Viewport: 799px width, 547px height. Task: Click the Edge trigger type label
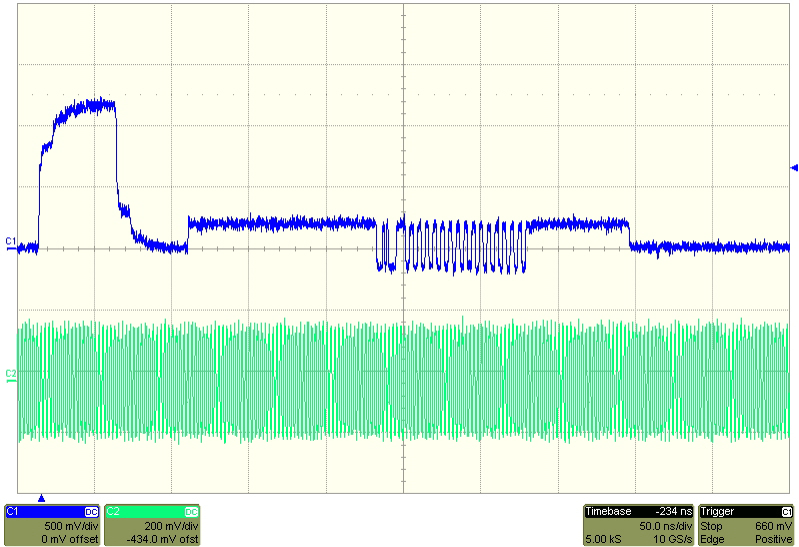(713, 539)
